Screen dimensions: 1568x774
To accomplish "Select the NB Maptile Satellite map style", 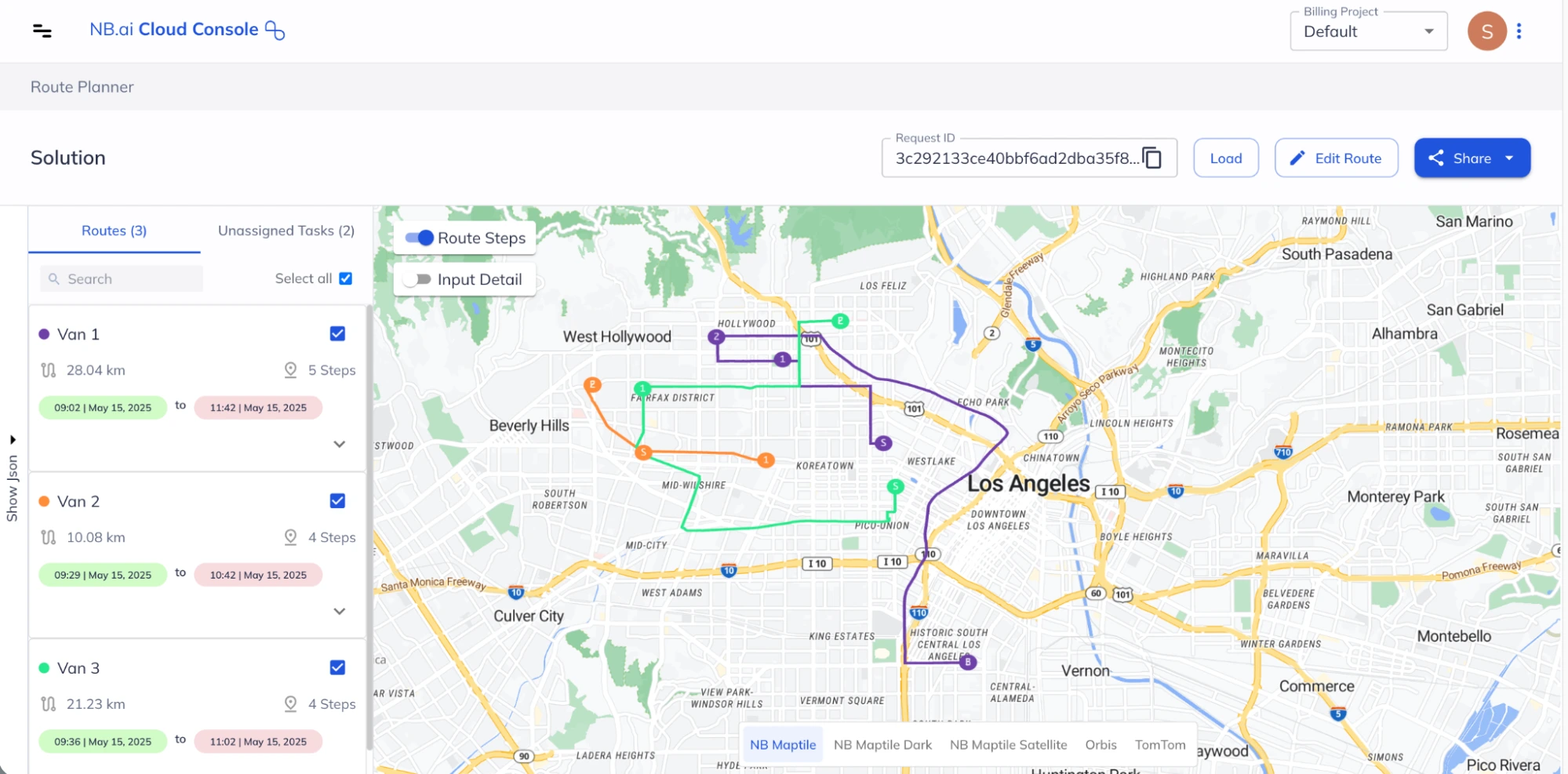I will click(1009, 744).
